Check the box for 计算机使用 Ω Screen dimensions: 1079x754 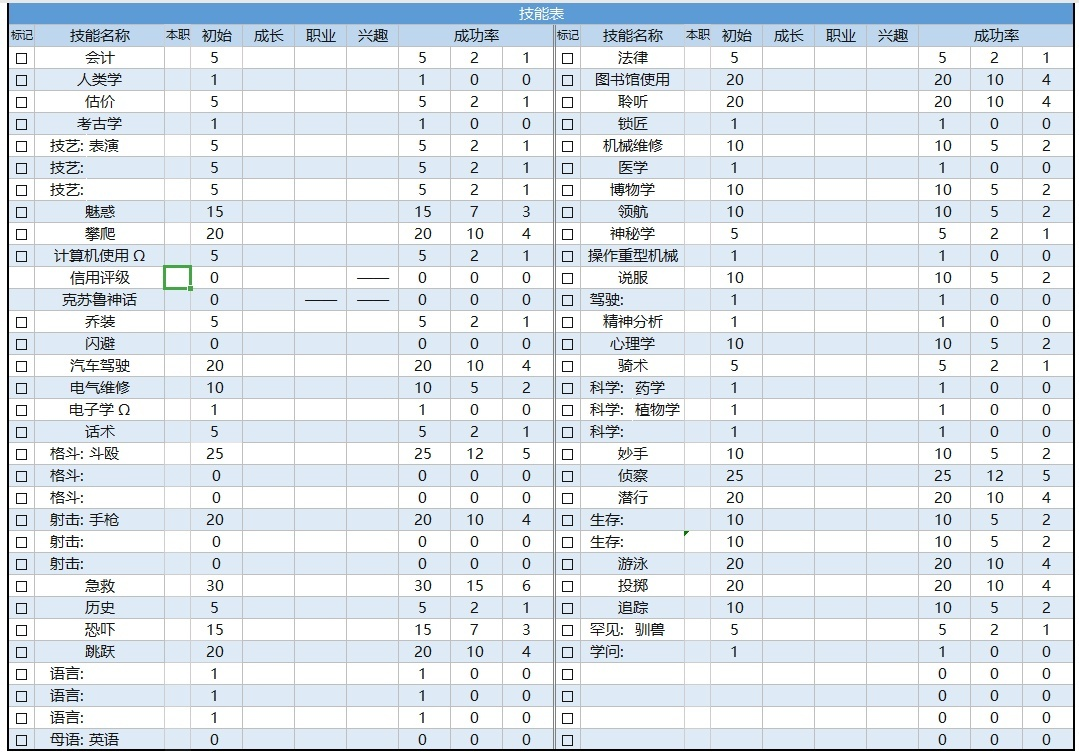(21, 257)
